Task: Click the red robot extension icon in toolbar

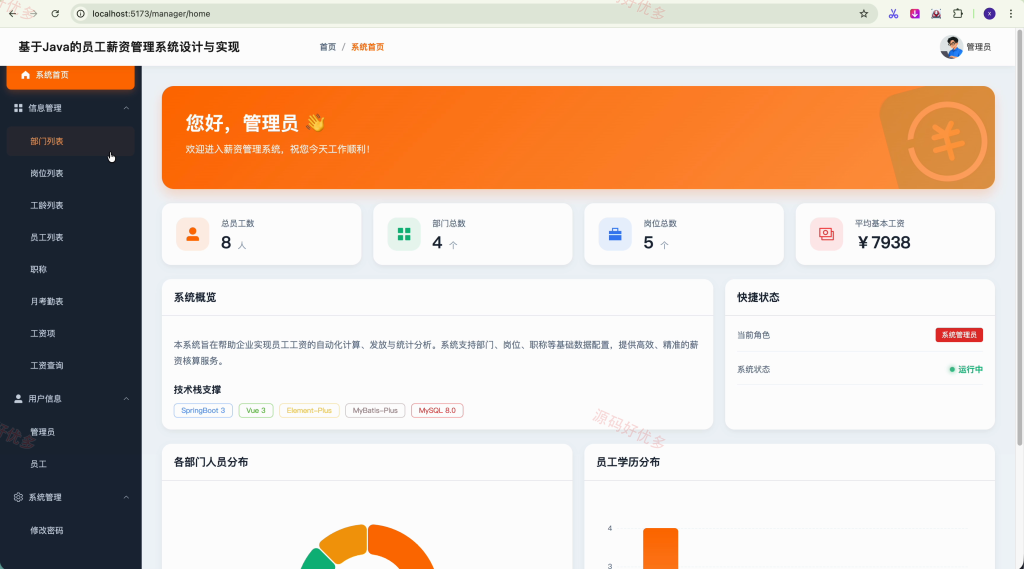Action: coord(936,13)
